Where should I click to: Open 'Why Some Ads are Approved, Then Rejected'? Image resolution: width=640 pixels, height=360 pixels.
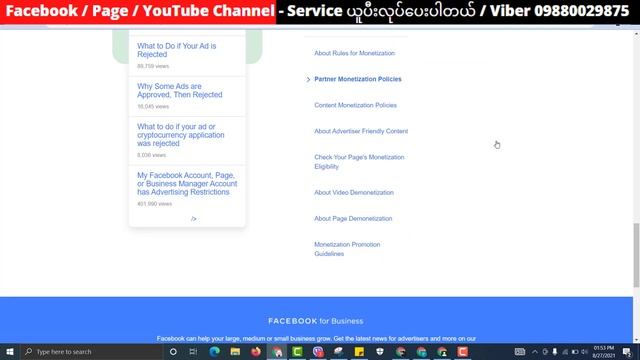(180, 91)
